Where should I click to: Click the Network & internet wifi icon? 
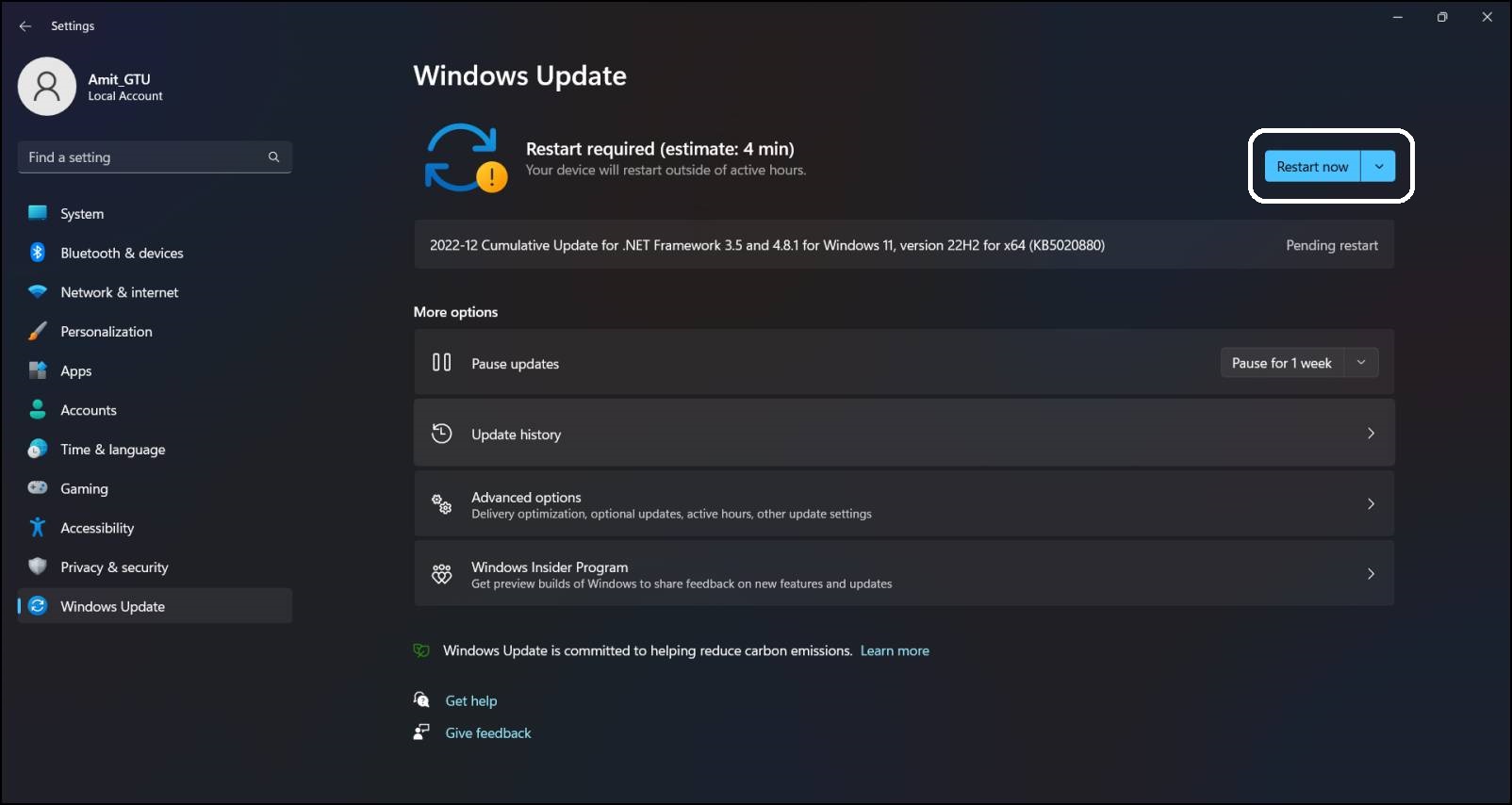(x=38, y=292)
